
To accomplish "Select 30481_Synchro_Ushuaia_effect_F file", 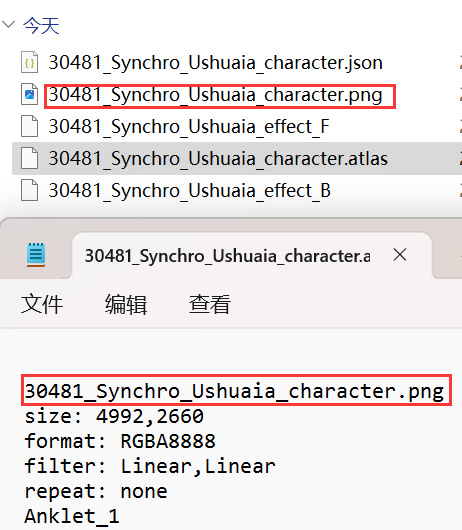I will (x=189, y=127).
